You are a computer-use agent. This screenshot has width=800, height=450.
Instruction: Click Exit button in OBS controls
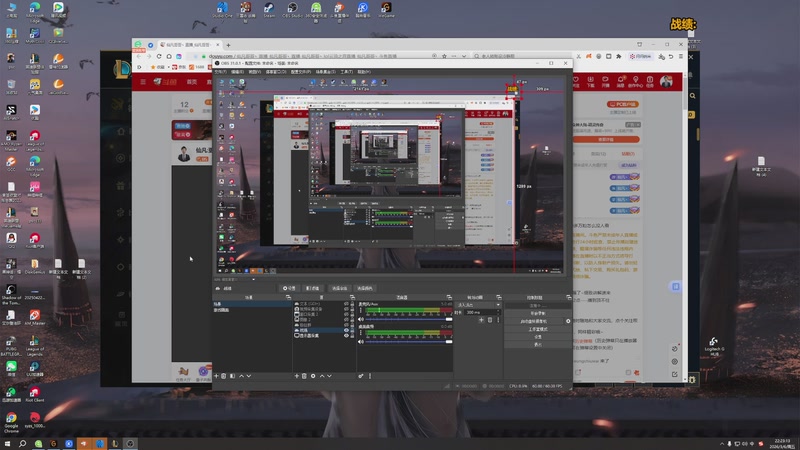[538, 344]
